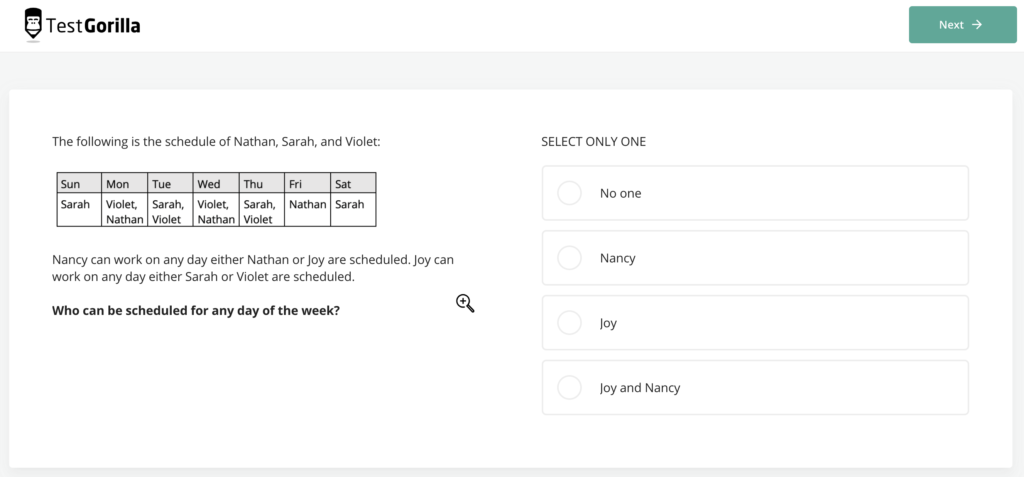Click the TestGorilla wordmark text
Viewport: 1024px width, 477px height.
tap(97, 26)
